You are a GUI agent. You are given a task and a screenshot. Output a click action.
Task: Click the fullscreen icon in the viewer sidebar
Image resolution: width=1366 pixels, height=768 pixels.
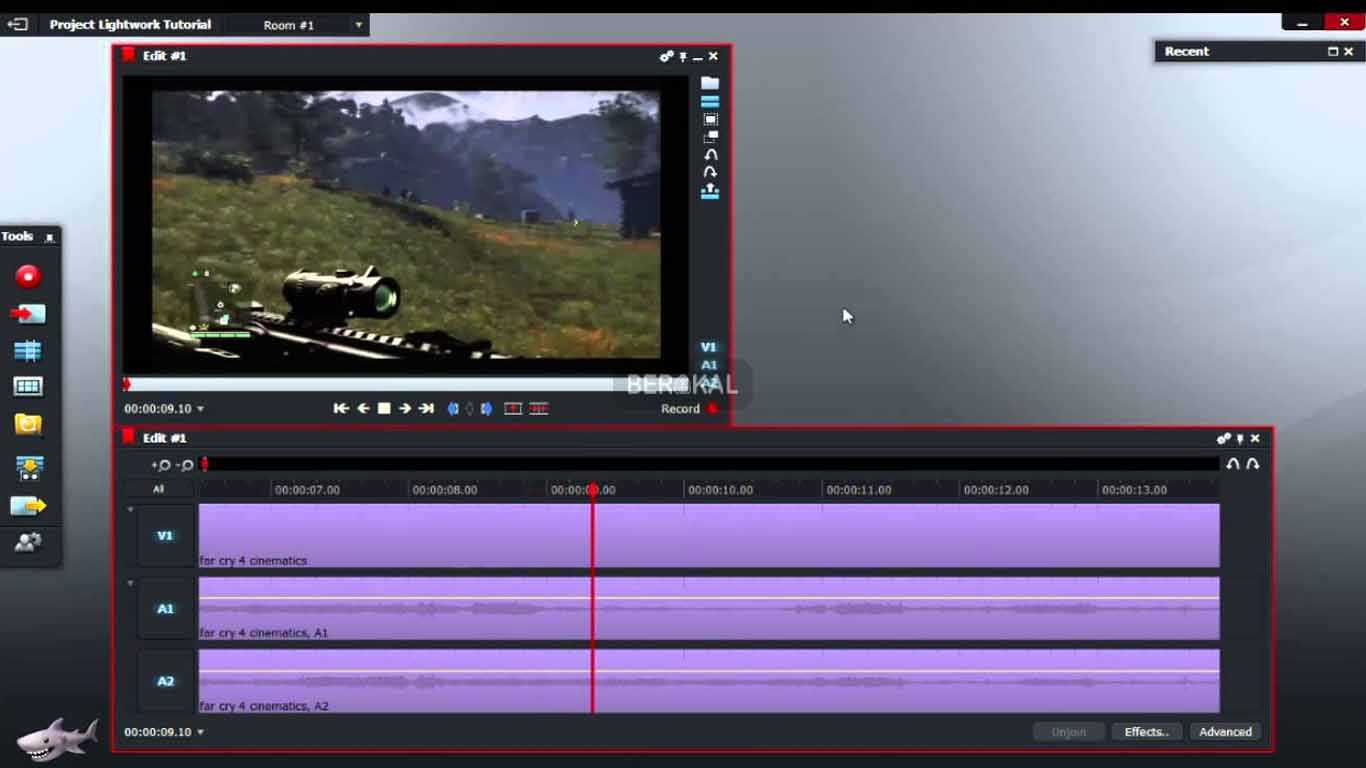coord(710,119)
